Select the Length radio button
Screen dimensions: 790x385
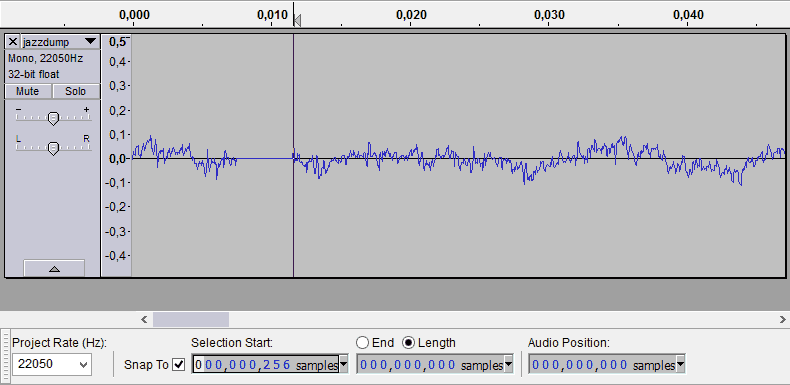[409, 343]
